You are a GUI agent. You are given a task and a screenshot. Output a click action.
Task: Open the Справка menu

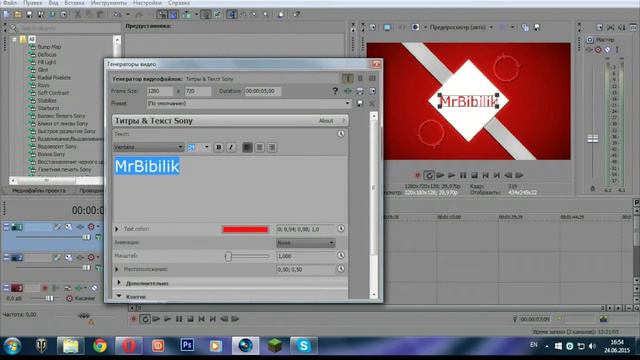(x=179, y=3)
